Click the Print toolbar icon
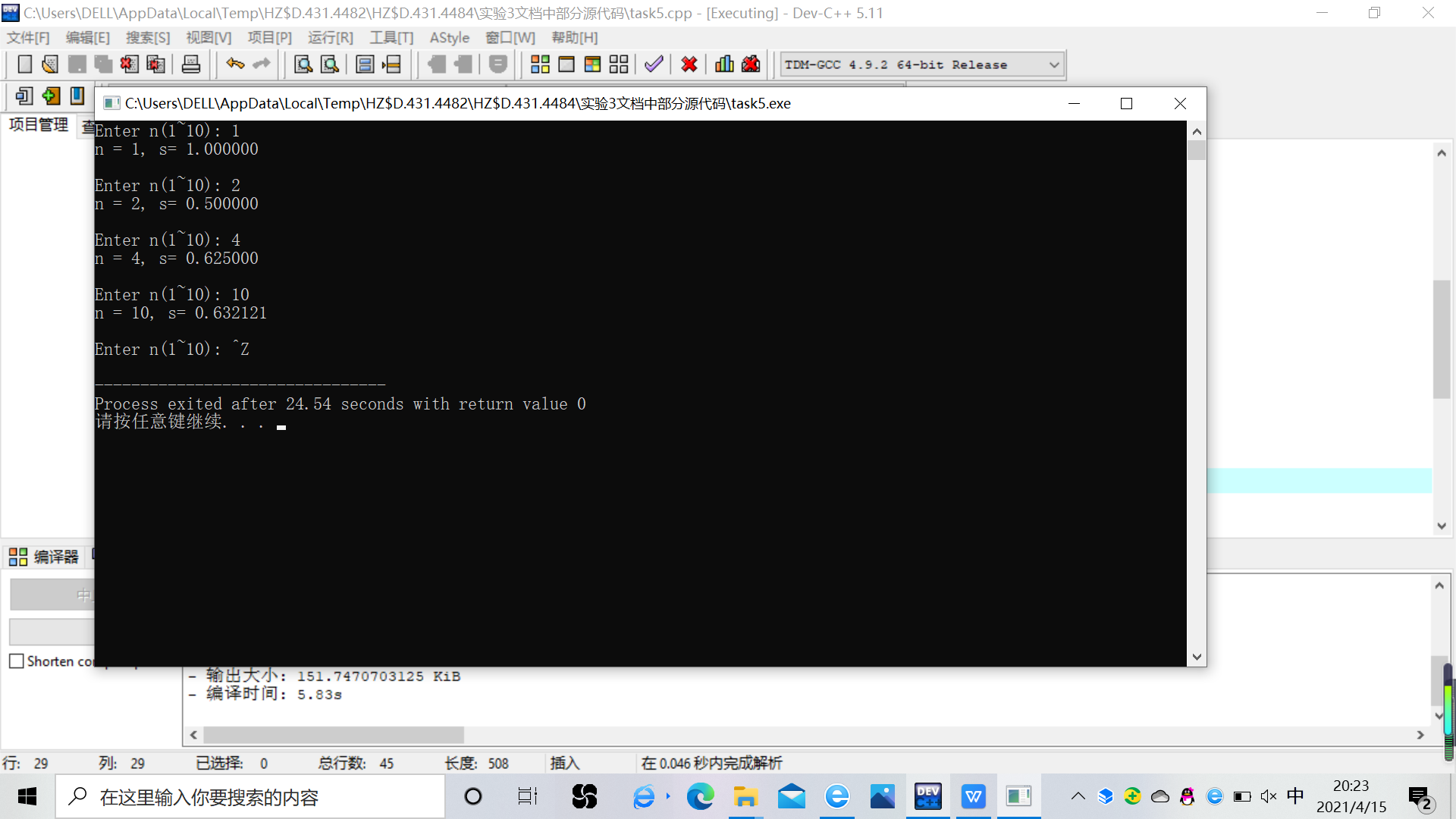Image resolution: width=1456 pixels, height=819 pixels. pos(191,64)
